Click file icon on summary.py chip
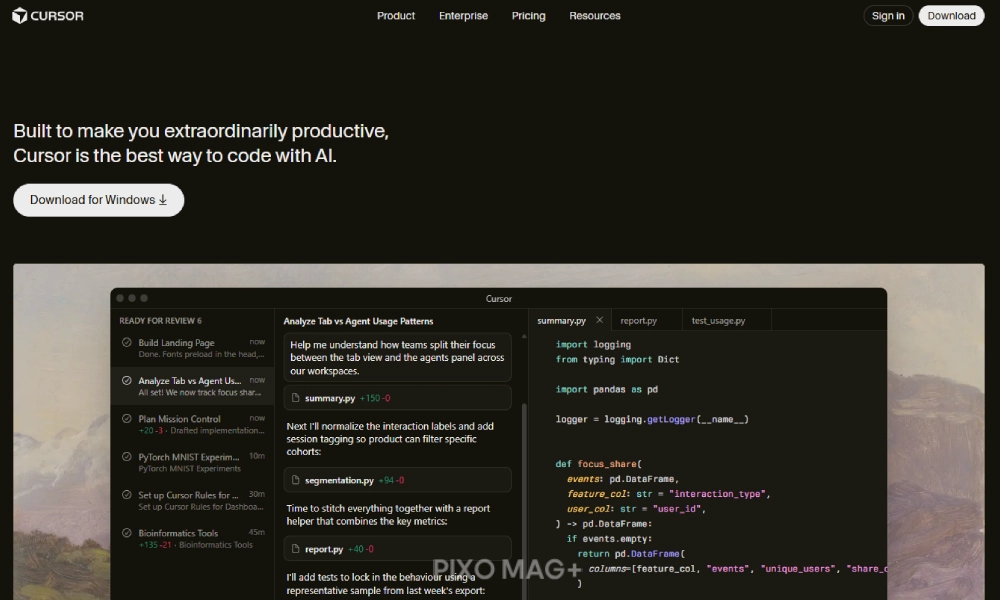The height and width of the screenshot is (600, 1000). click(295, 398)
